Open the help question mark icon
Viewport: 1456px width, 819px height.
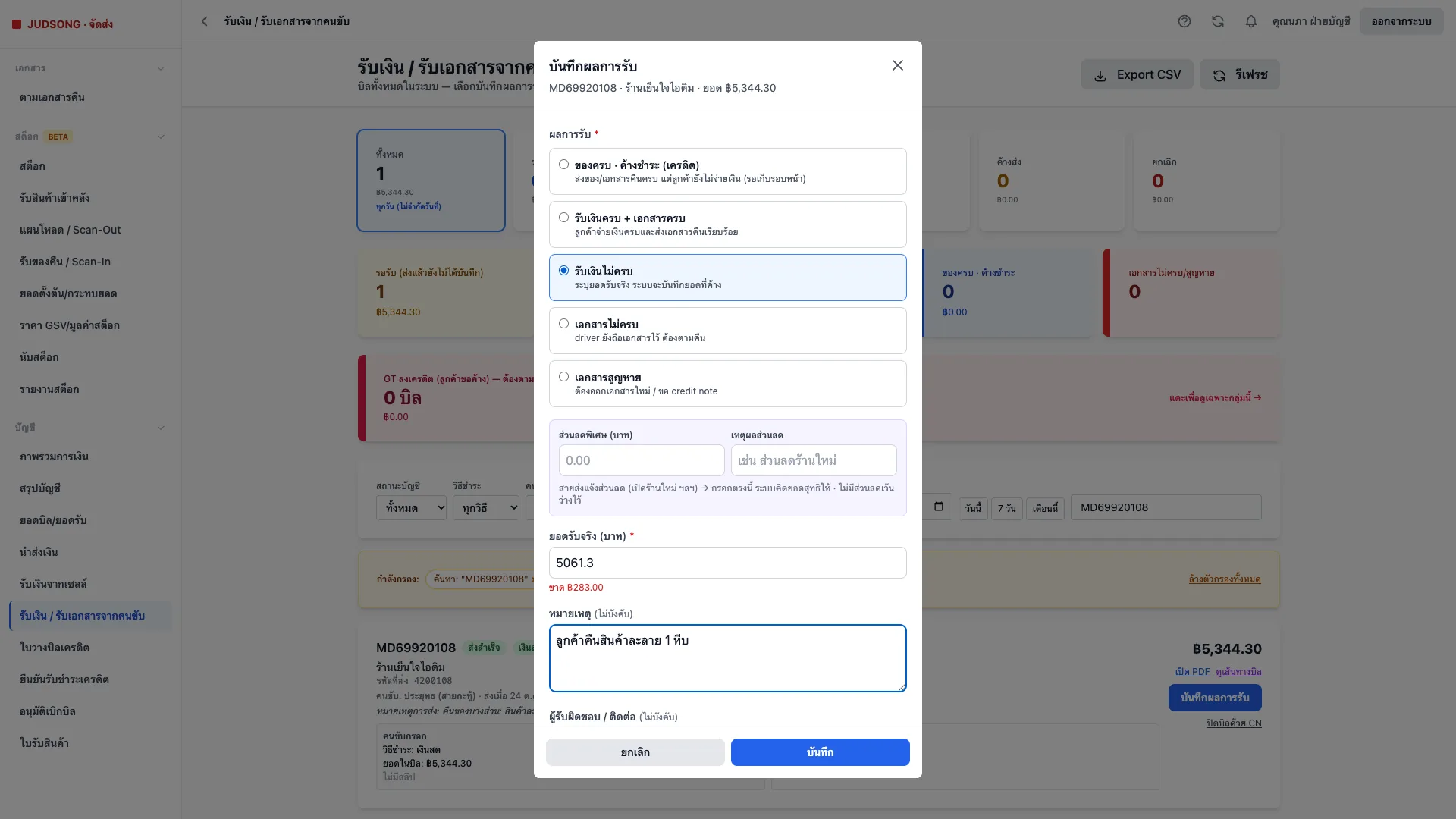[x=1185, y=21]
